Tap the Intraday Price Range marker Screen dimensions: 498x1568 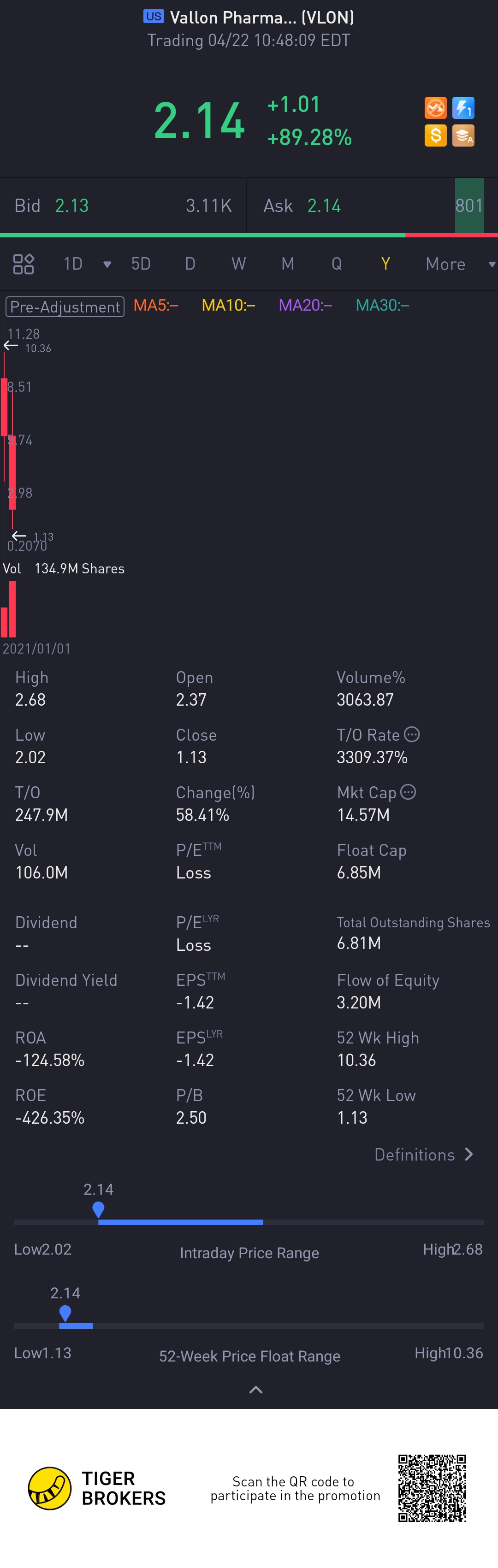click(98, 1209)
